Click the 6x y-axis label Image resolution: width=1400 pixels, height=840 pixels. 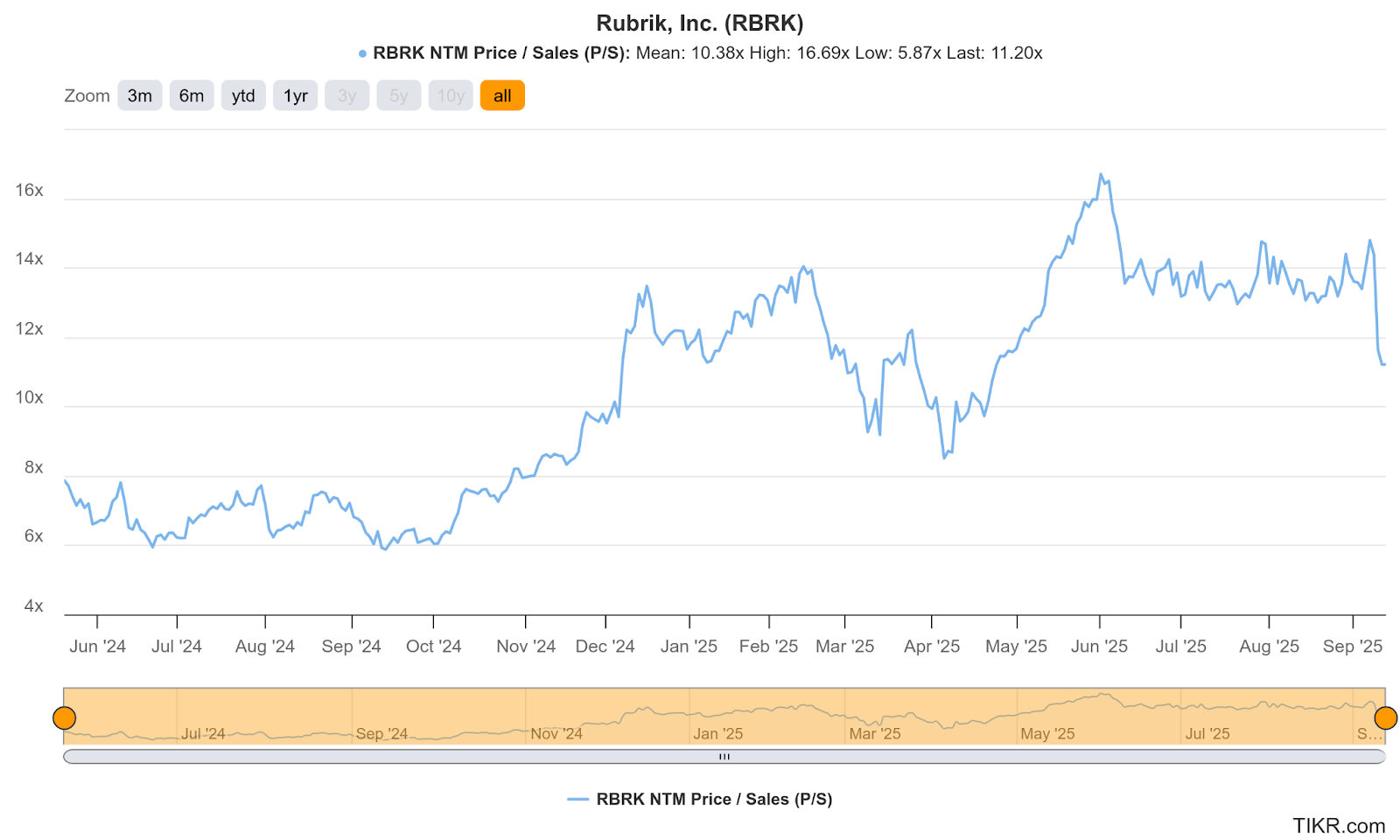coord(33,535)
